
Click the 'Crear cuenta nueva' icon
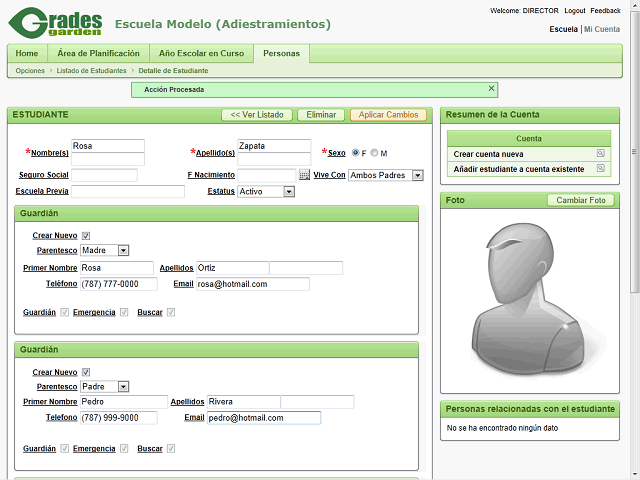[600, 154]
